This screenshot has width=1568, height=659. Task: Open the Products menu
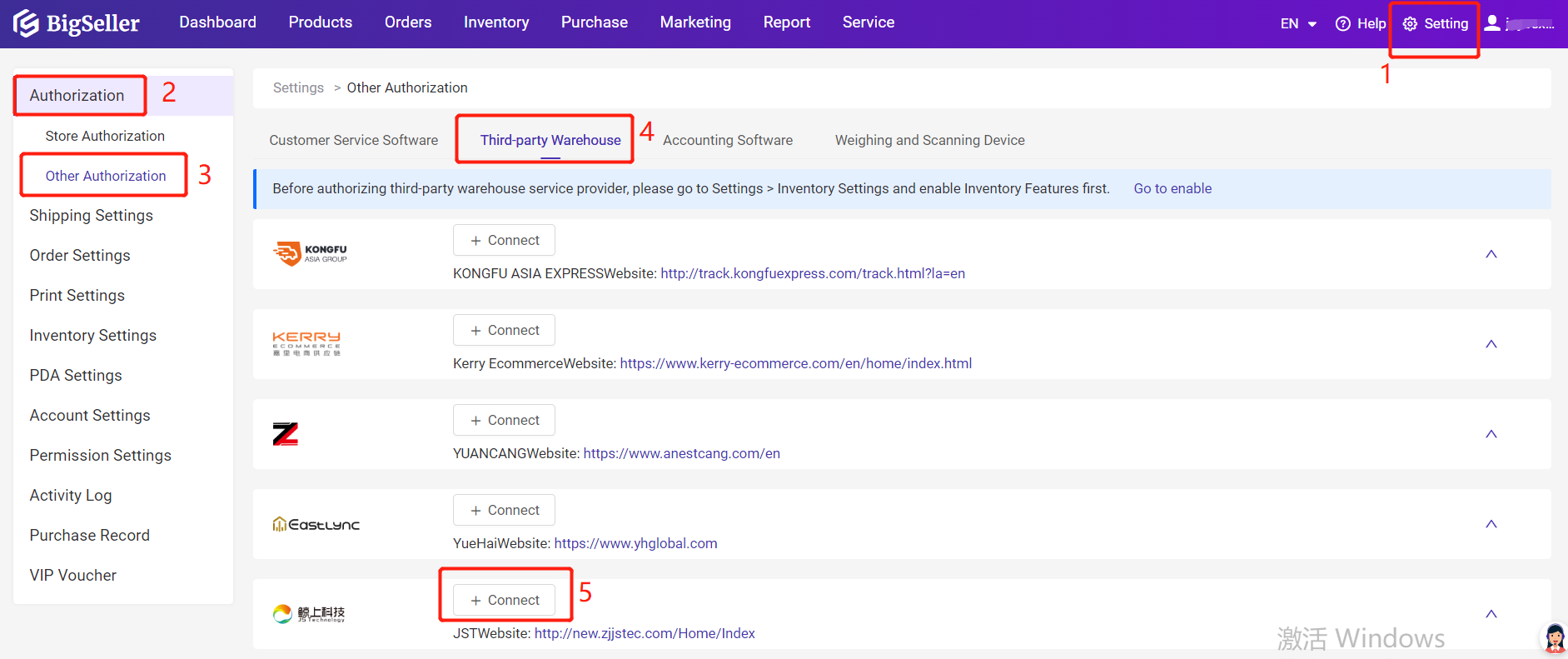click(321, 22)
